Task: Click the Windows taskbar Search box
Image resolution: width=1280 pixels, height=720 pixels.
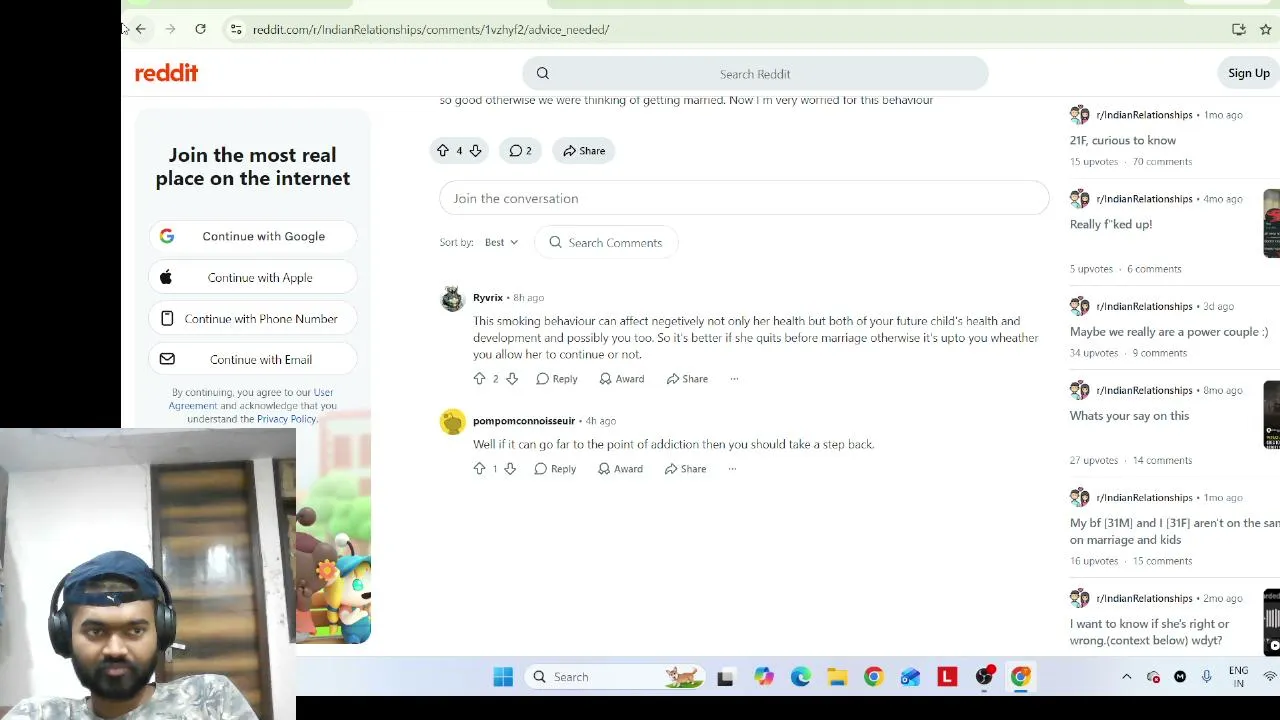Action: 614,677
